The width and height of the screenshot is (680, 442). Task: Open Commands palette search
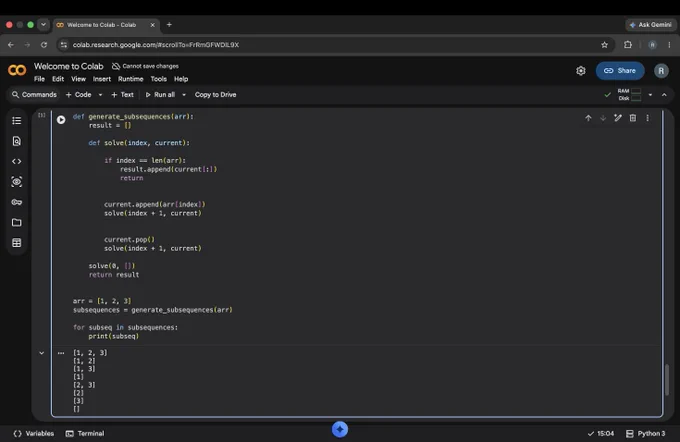pos(34,95)
